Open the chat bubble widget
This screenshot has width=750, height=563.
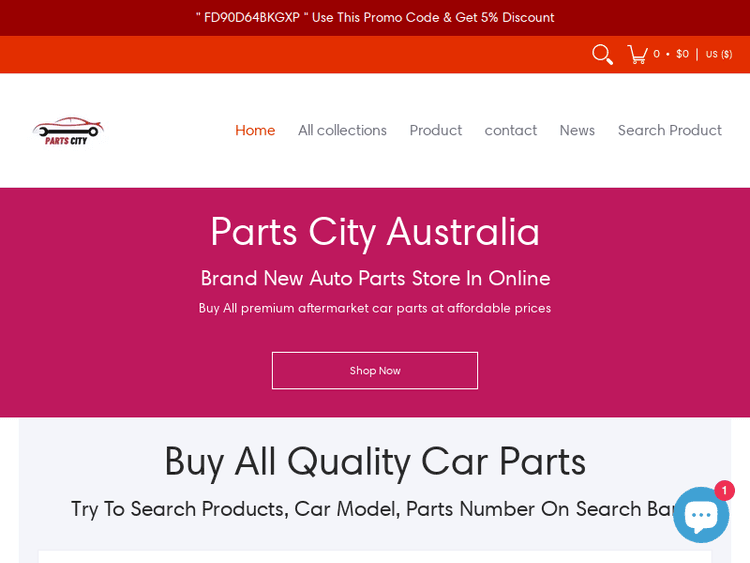pyautogui.click(x=701, y=515)
